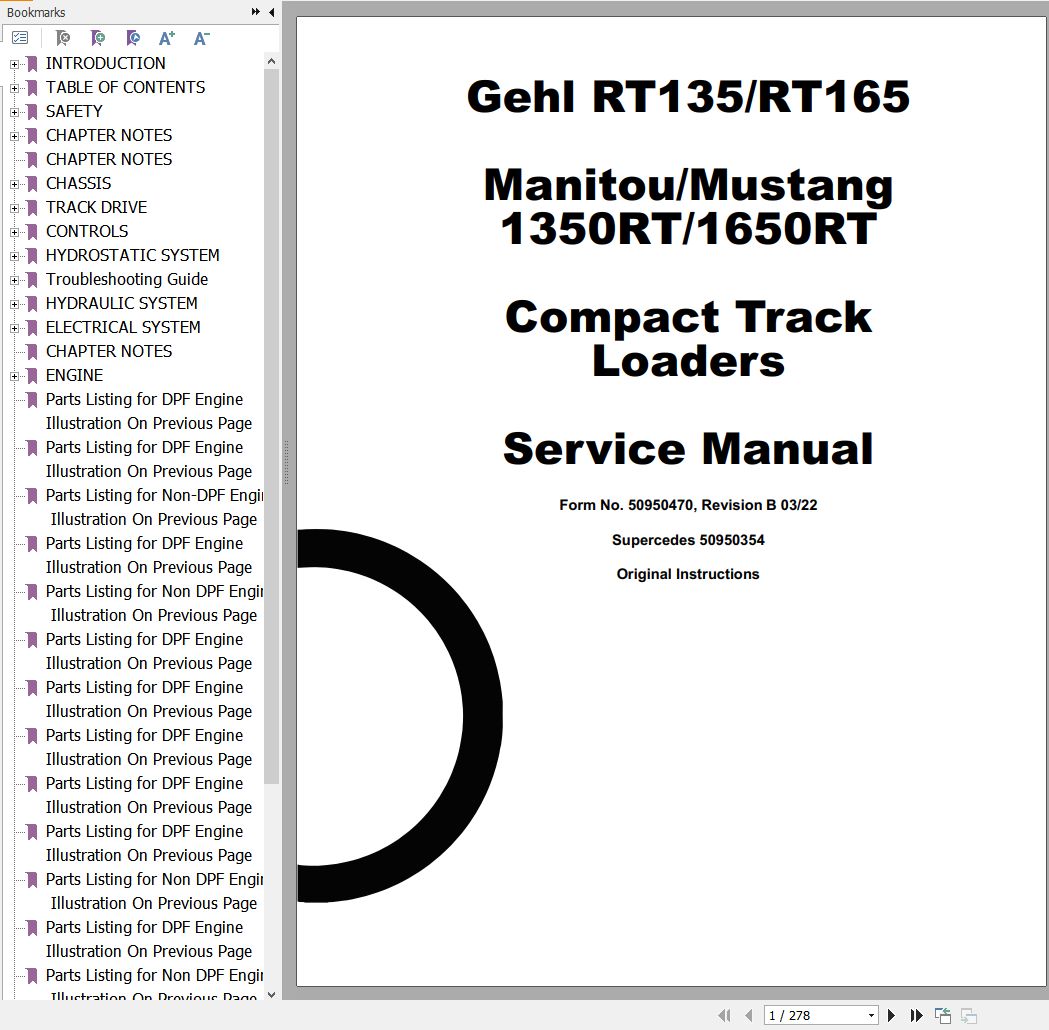Image resolution: width=1049 pixels, height=1030 pixels.
Task: Expand the TABLE OF CONTENTS bookmark
Action: pos(14,88)
